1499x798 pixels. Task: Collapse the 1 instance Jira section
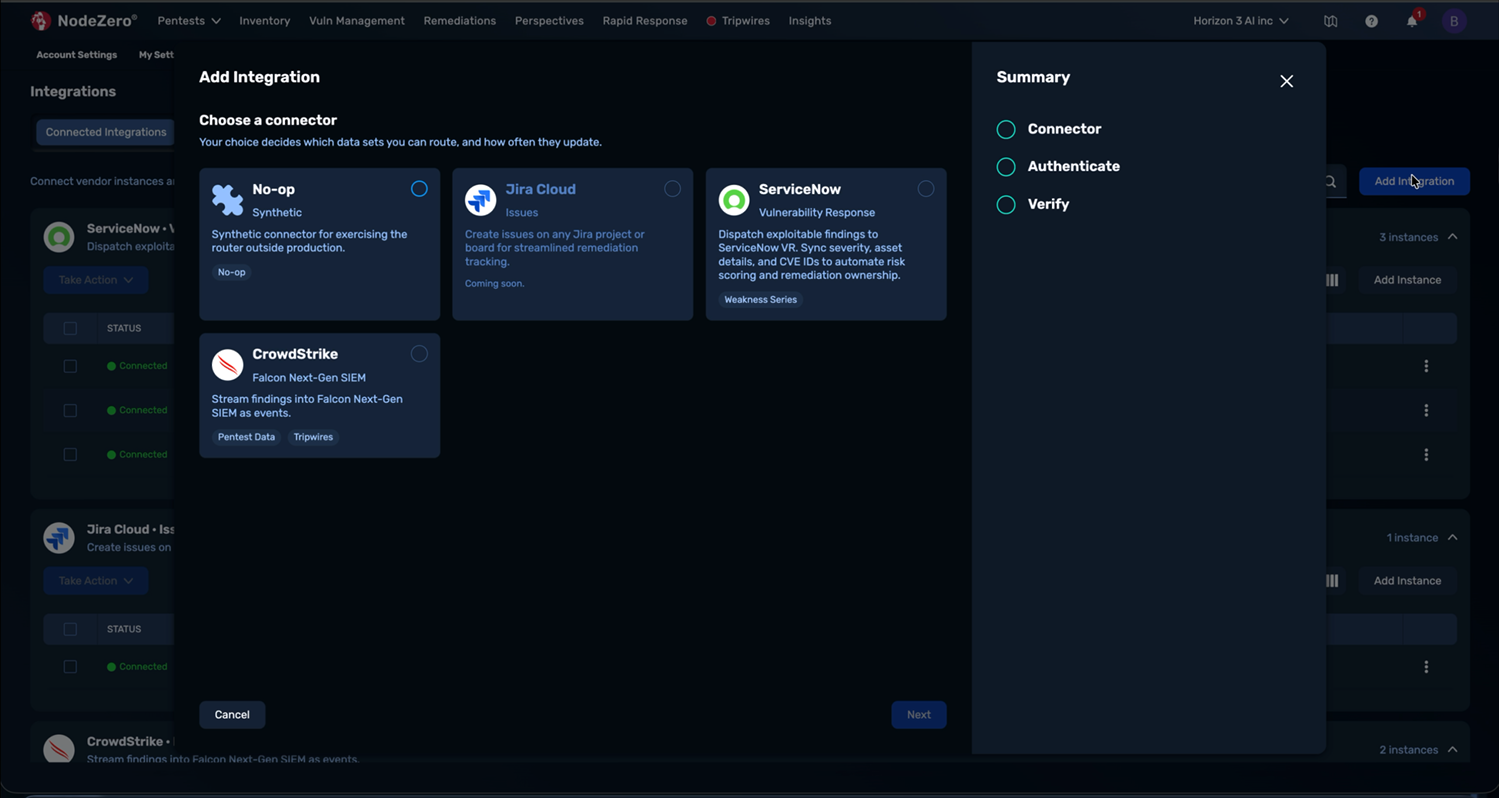(x=1452, y=538)
